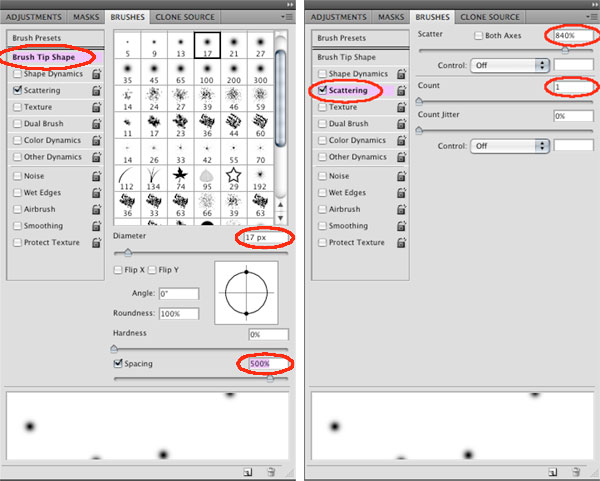The height and width of the screenshot is (481, 600).
Task: Click Brush Presets in the left panel
Action: click(38, 38)
